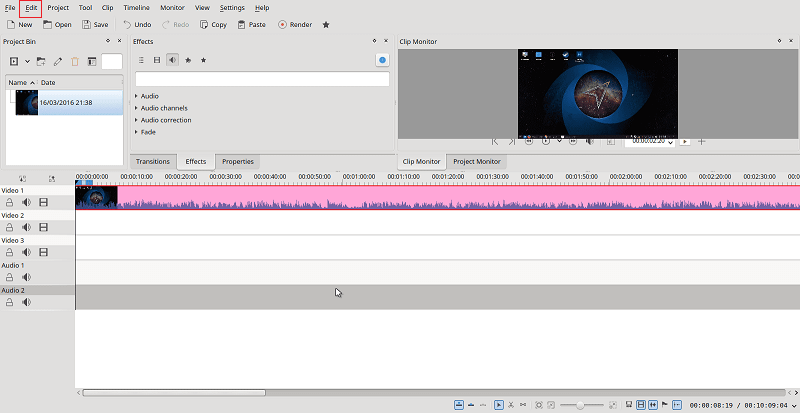Switch to the Project Monitor tab
800x413 pixels.
[476, 161]
